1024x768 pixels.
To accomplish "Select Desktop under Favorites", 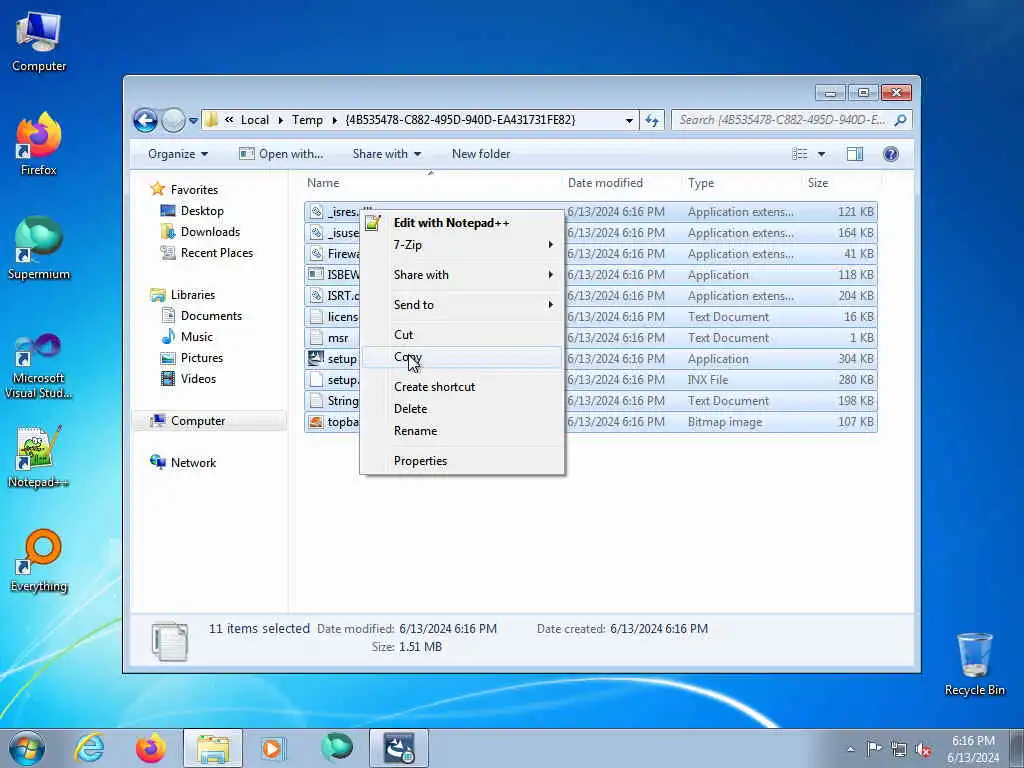I will [202, 211].
